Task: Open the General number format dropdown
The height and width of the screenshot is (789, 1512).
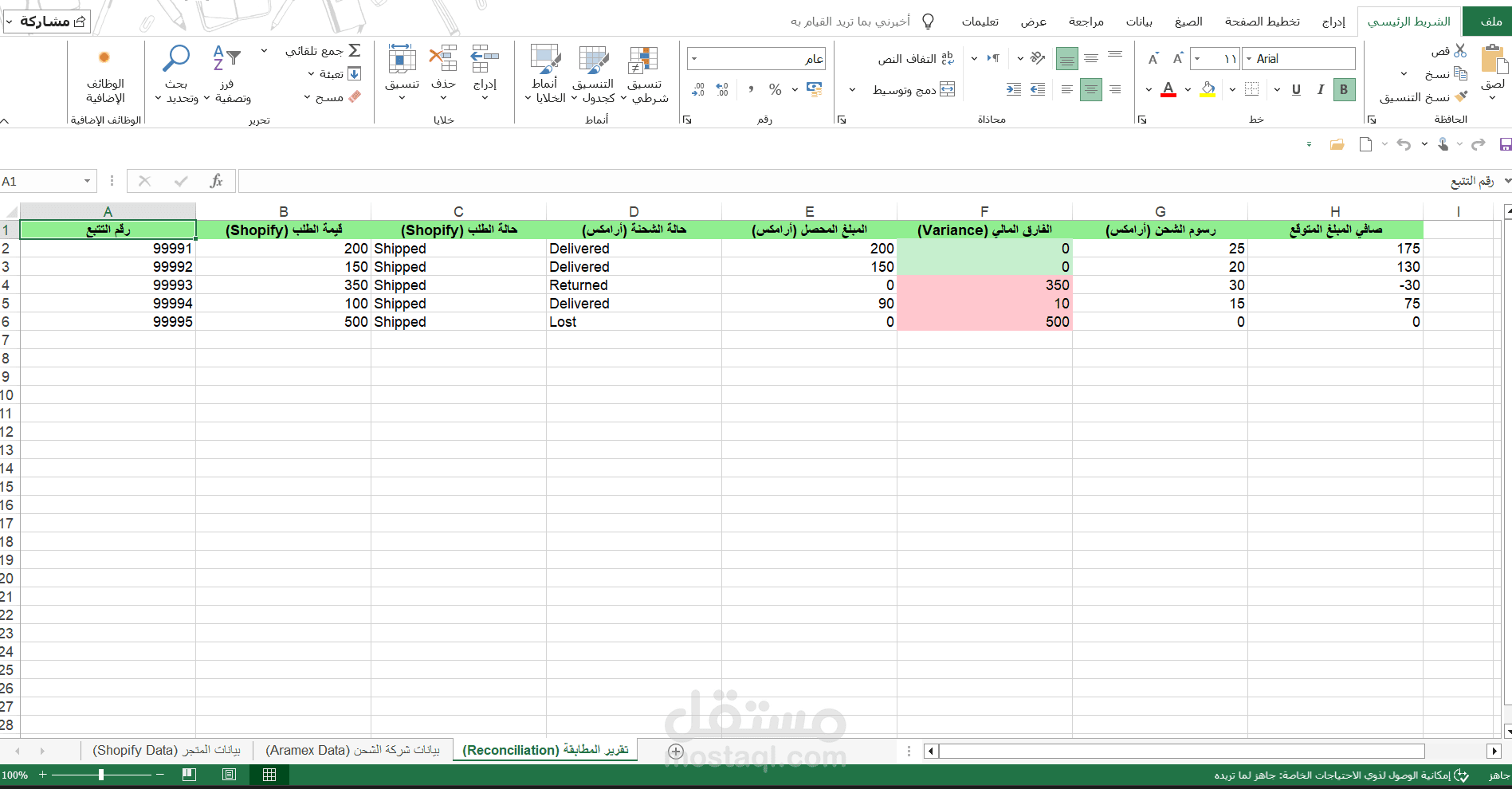Action: tap(693, 58)
